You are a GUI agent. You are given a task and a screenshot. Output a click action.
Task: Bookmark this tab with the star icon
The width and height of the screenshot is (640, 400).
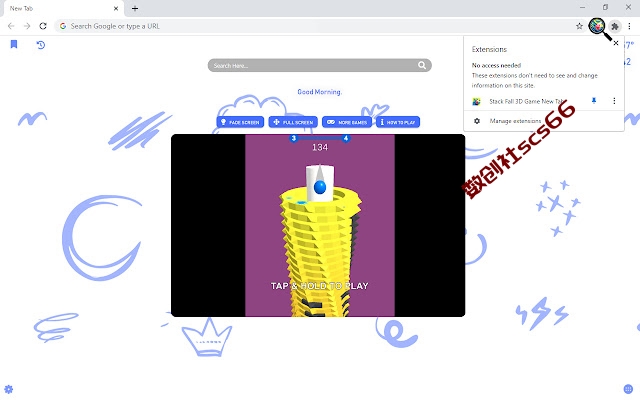click(579, 26)
